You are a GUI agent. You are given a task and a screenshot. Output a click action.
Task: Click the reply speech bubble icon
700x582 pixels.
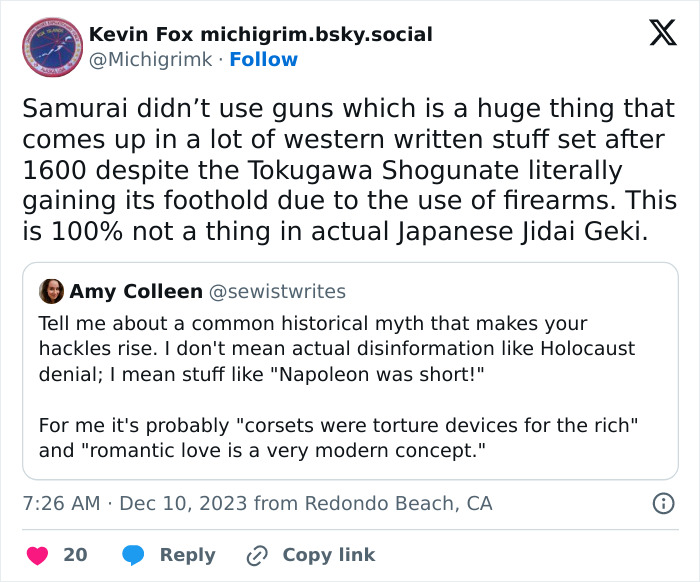(134, 554)
